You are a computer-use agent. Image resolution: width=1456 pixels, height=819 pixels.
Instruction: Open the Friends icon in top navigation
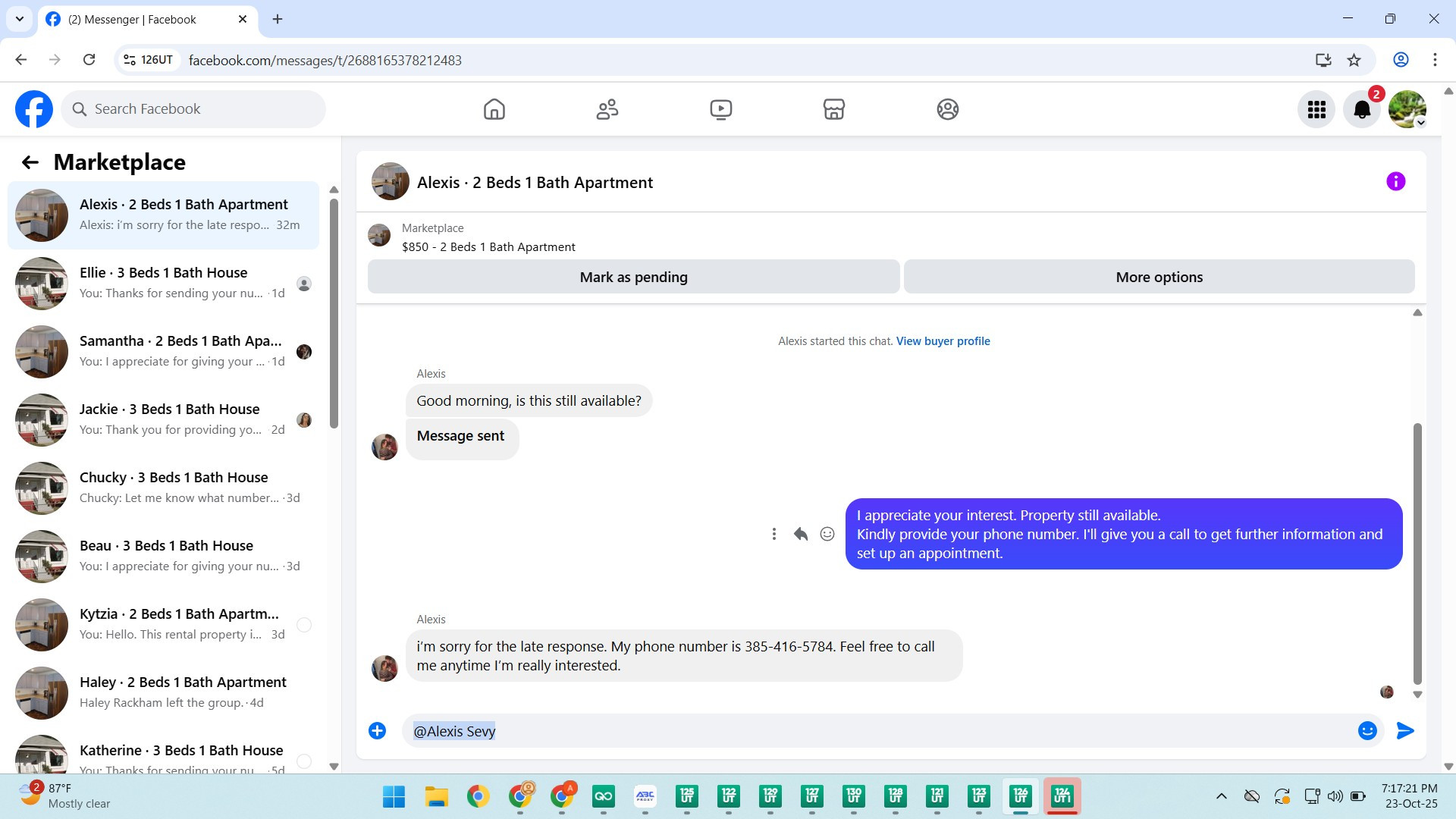(x=607, y=109)
